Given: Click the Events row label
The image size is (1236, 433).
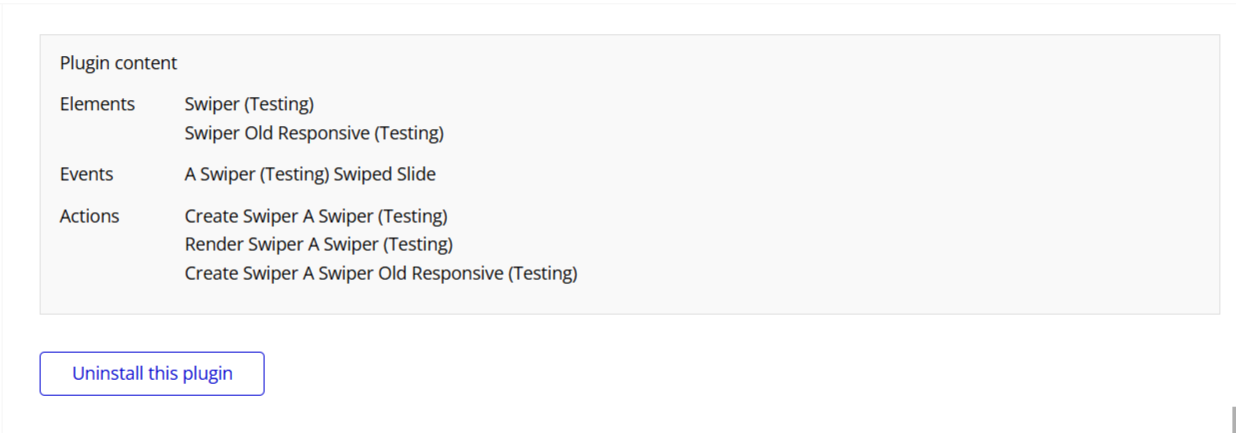Looking at the screenshot, I should (87, 174).
